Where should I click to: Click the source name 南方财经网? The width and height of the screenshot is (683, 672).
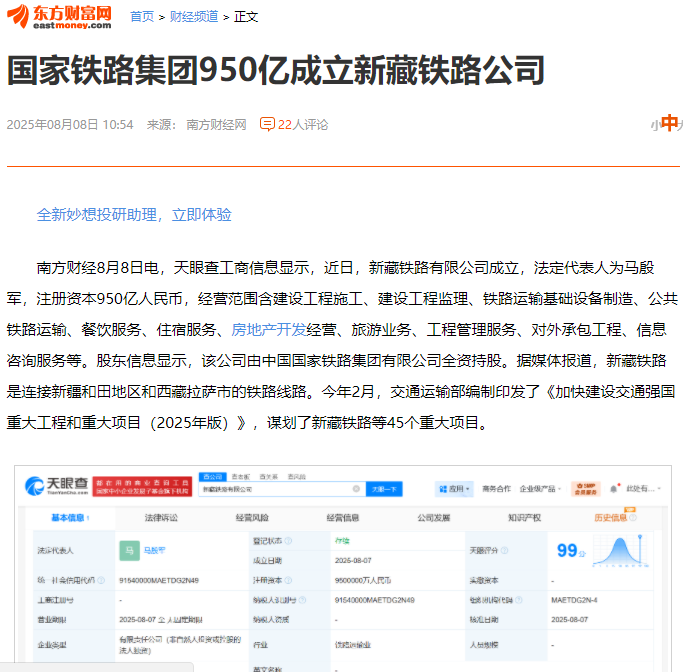point(216,125)
